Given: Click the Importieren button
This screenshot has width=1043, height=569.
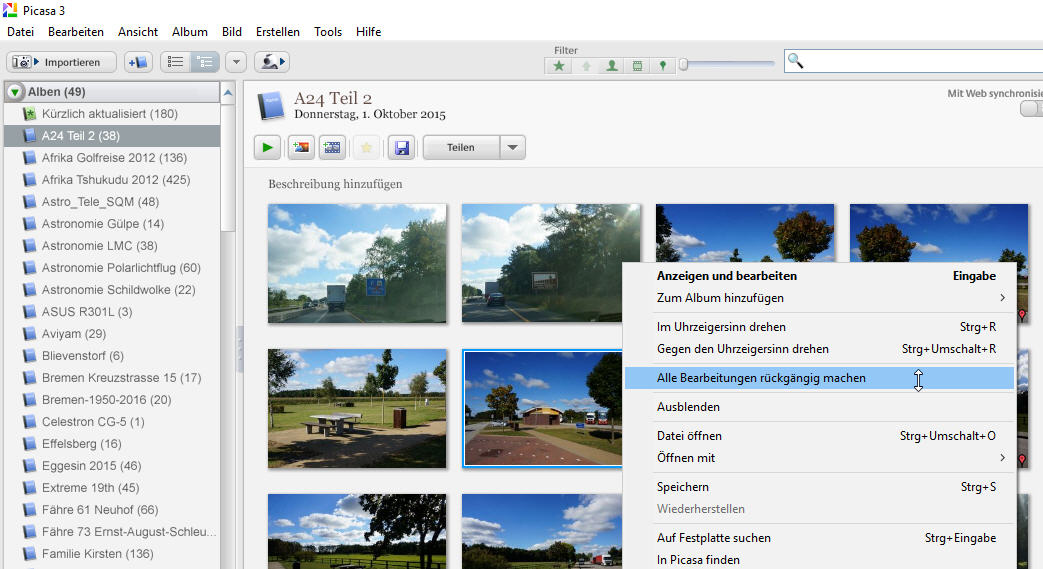Looking at the screenshot, I should click(62, 62).
